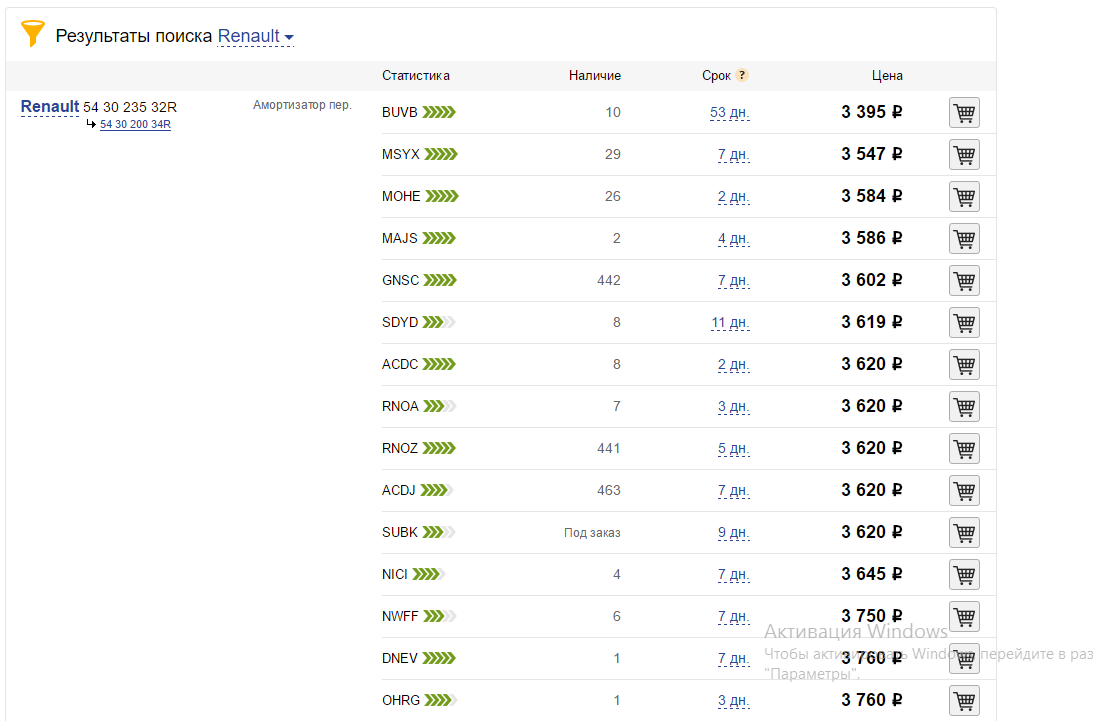
Task: Expand the 53 дн. delivery term details
Action: tap(729, 113)
